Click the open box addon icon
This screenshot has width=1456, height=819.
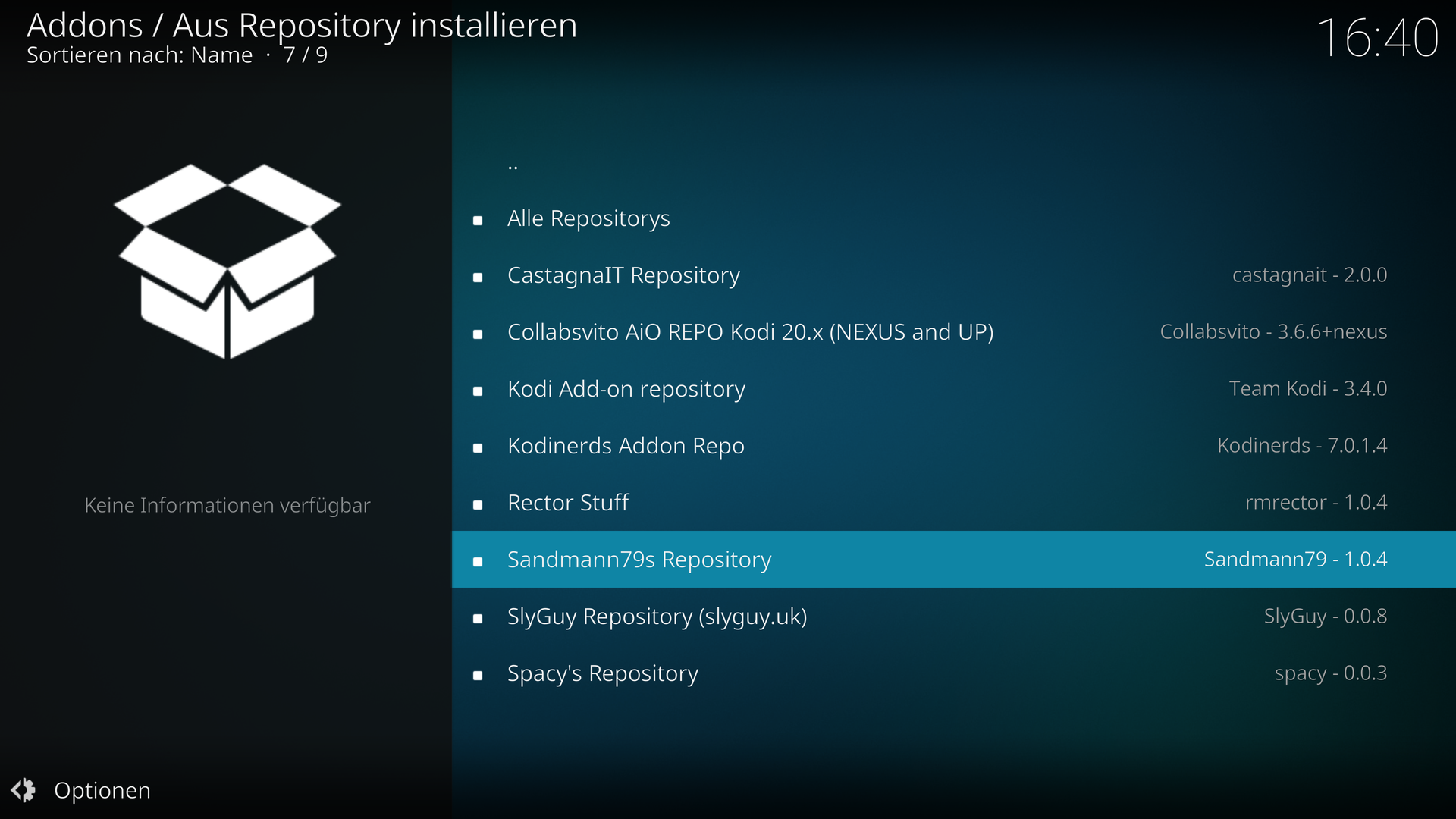click(x=227, y=261)
